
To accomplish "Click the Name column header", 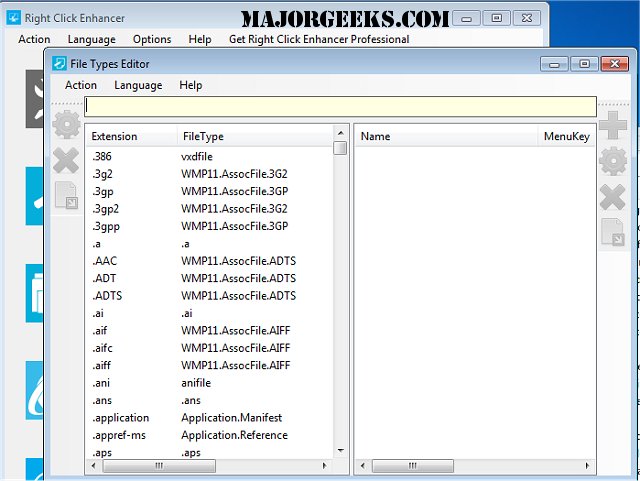I will pyautogui.click(x=447, y=136).
